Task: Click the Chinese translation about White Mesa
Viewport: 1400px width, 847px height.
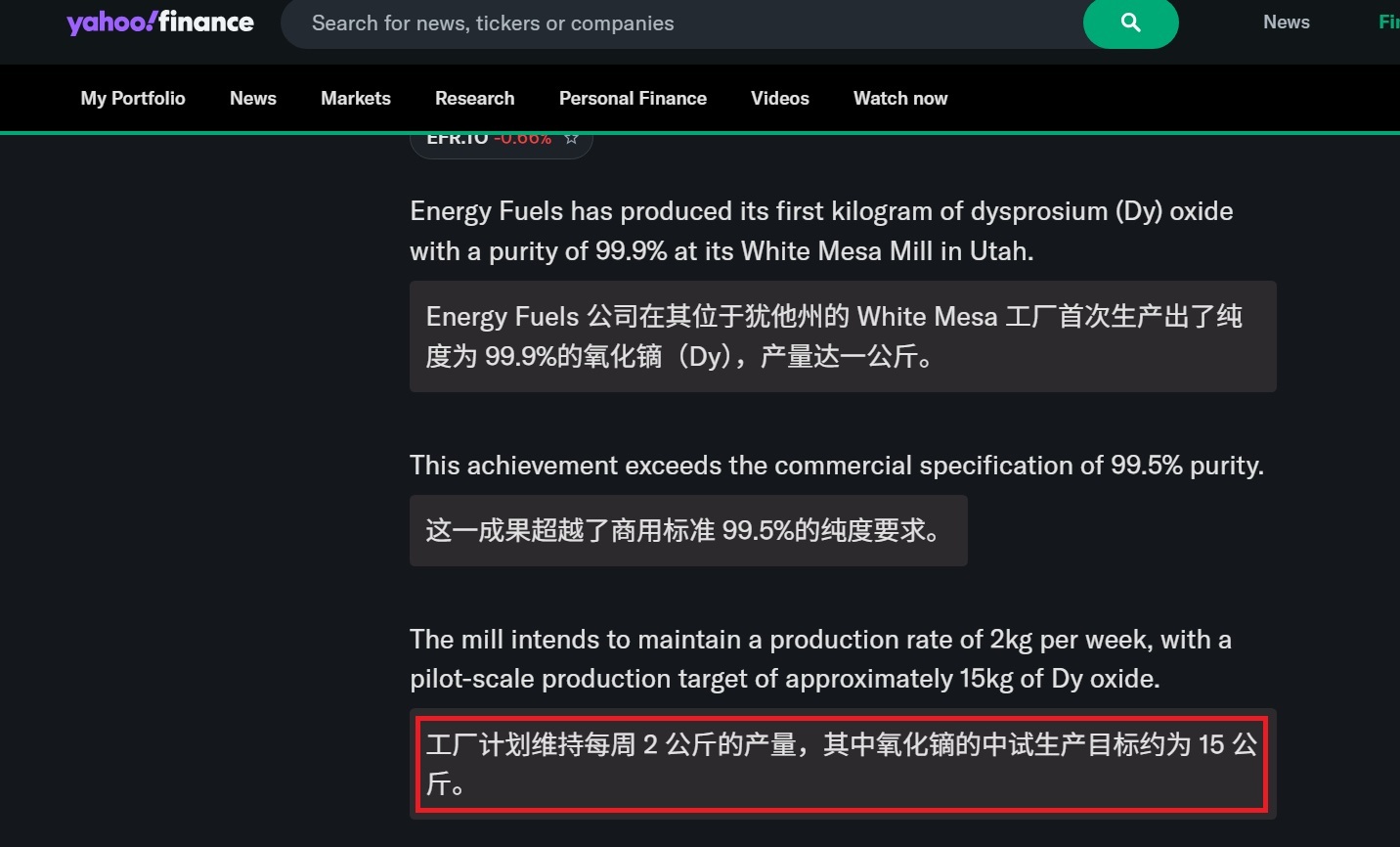Action: pos(843,336)
